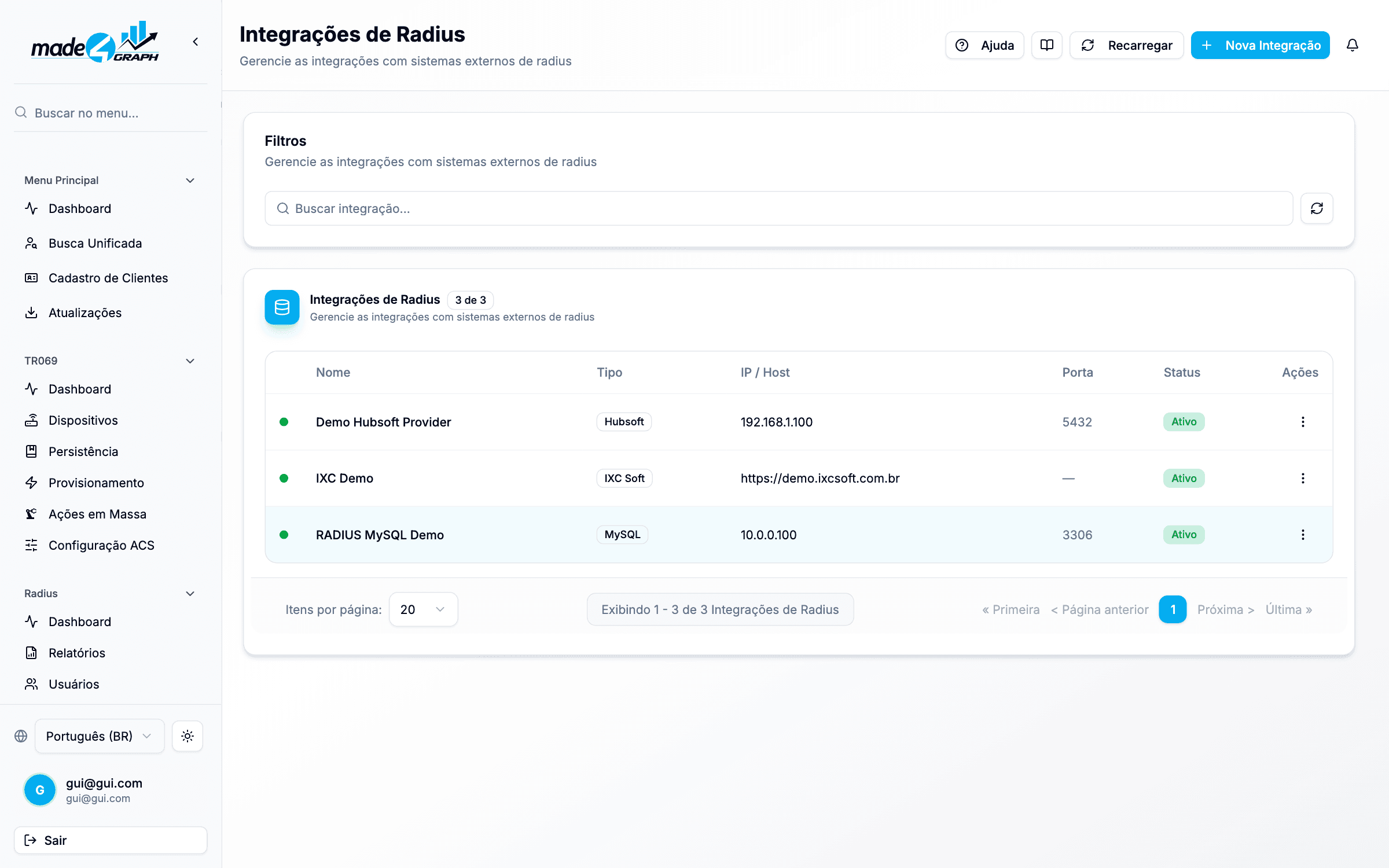1389x868 pixels.
Task: Click port value 5432
Action: (1077, 422)
